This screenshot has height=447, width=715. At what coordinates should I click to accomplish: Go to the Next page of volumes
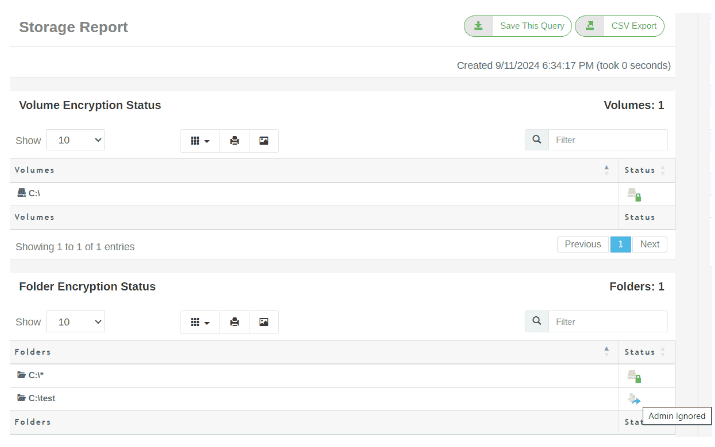pyautogui.click(x=649, y=244)
